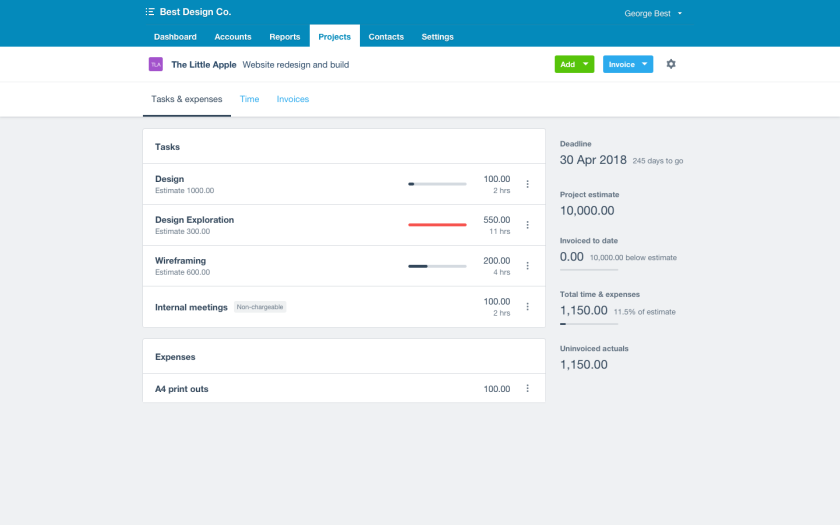Switch to the Invoices tab
This screenshot has width=840, height=525.
tap(292, 99)
